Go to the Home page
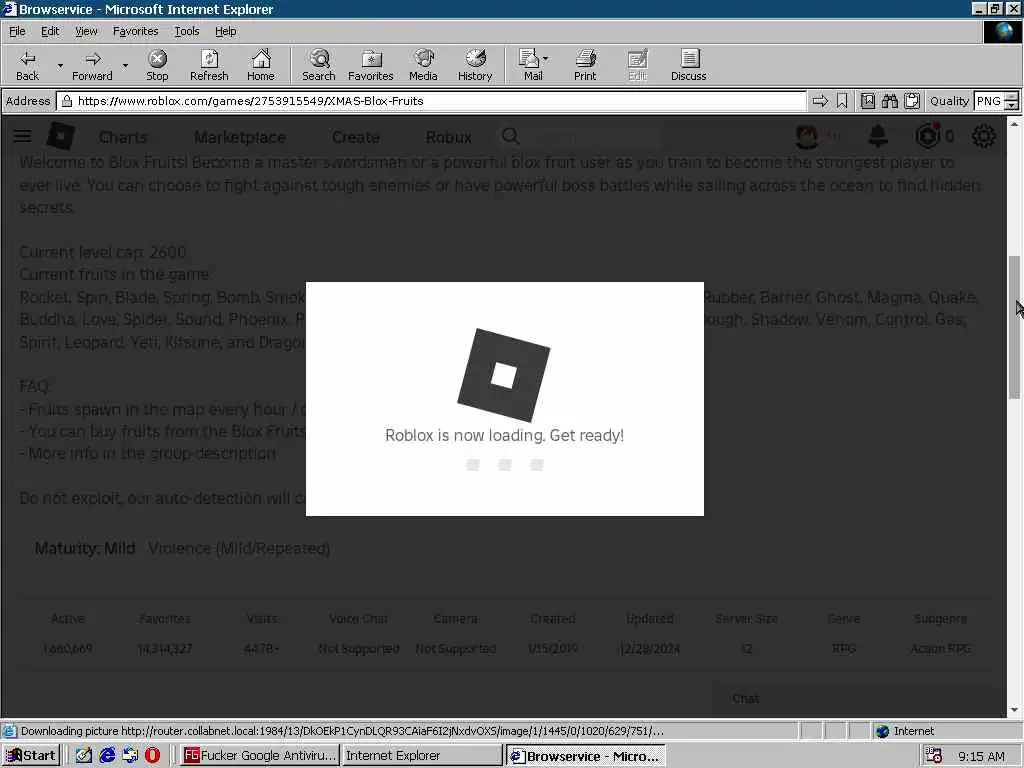This screenshot has height=768, width=1024. [261, 65]
